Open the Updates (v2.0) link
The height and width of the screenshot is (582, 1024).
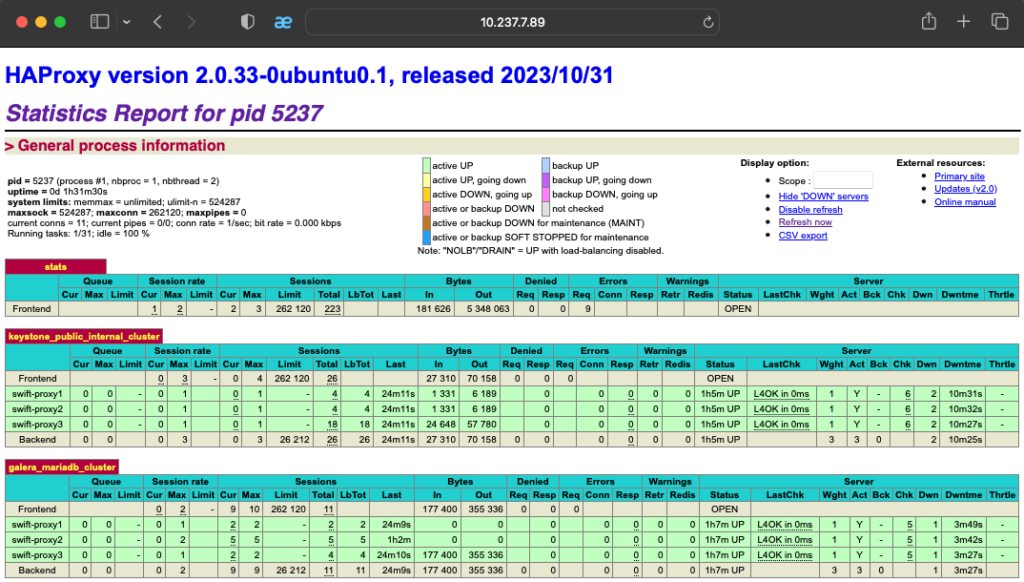coord(965,189)
